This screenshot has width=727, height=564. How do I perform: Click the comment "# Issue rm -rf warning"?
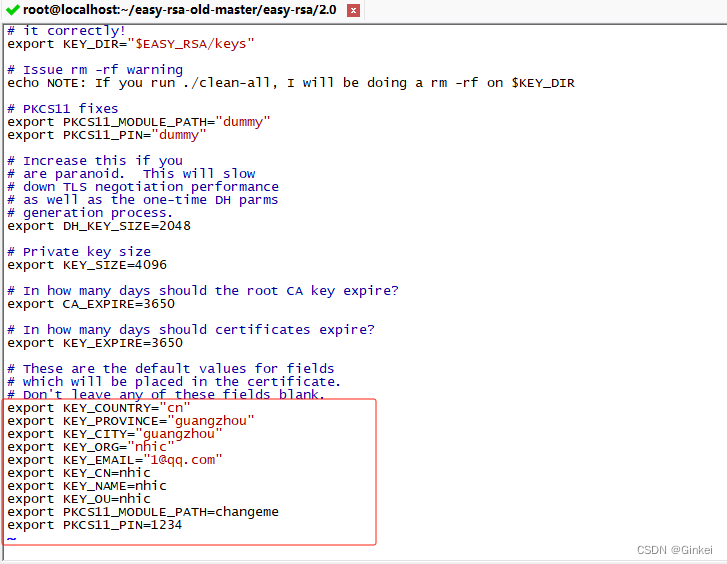(95, 70)
